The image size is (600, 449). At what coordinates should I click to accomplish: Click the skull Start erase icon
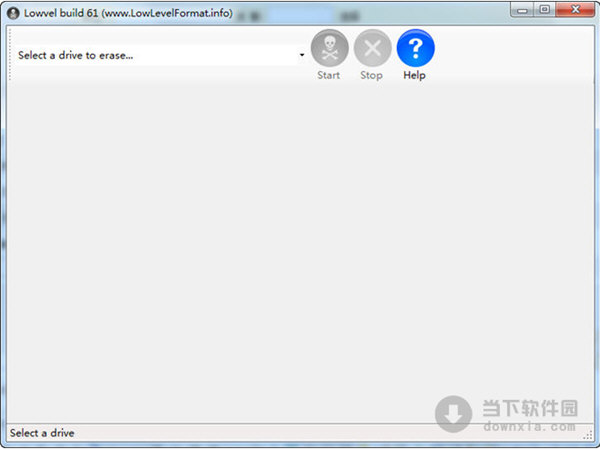pyautogui.click(x=329, y=48)
